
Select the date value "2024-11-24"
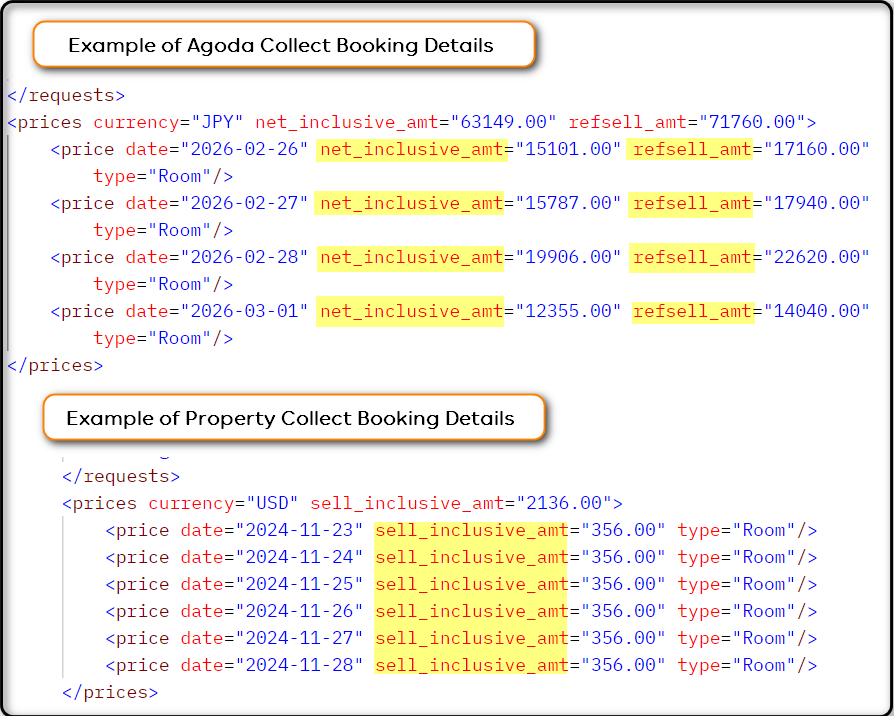[x=299, y=557]
